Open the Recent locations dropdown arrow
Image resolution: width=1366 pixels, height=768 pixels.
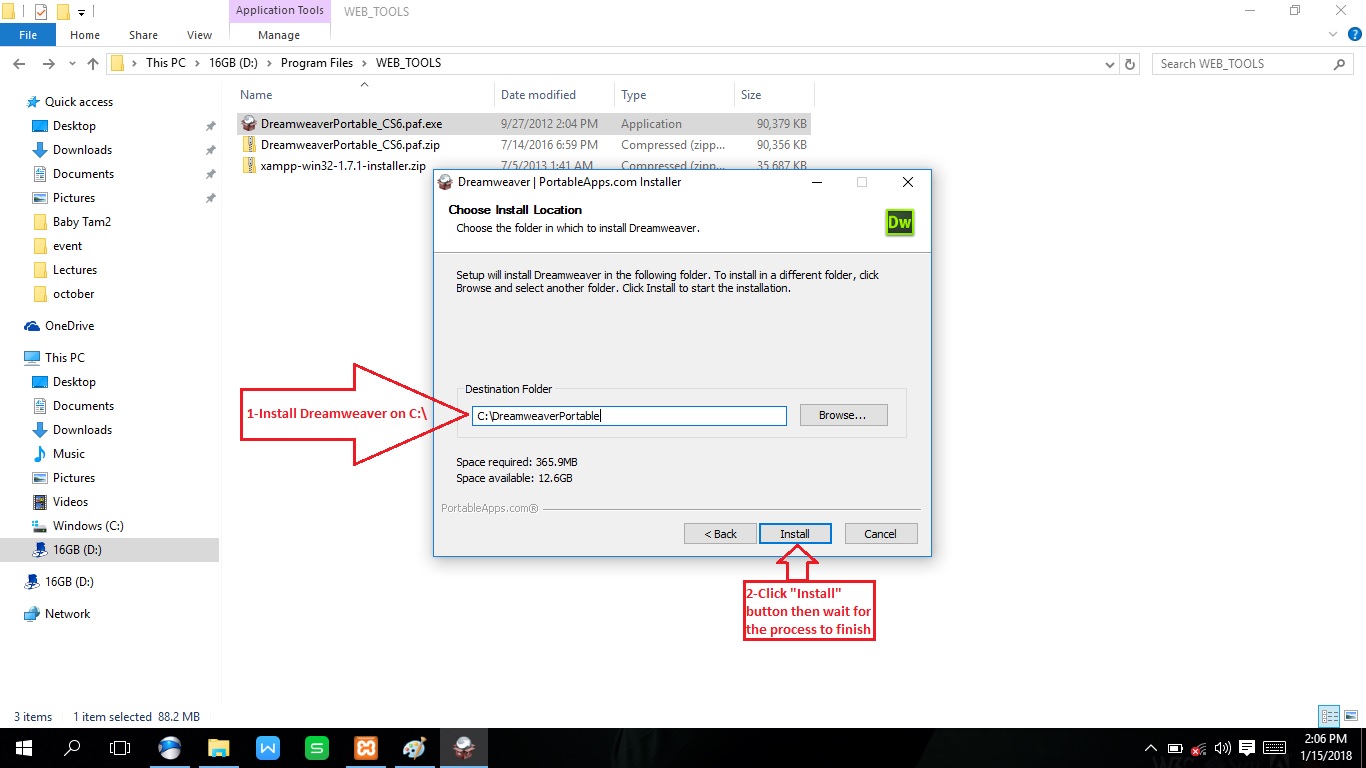pyautogui.click(x=71, y=64)
